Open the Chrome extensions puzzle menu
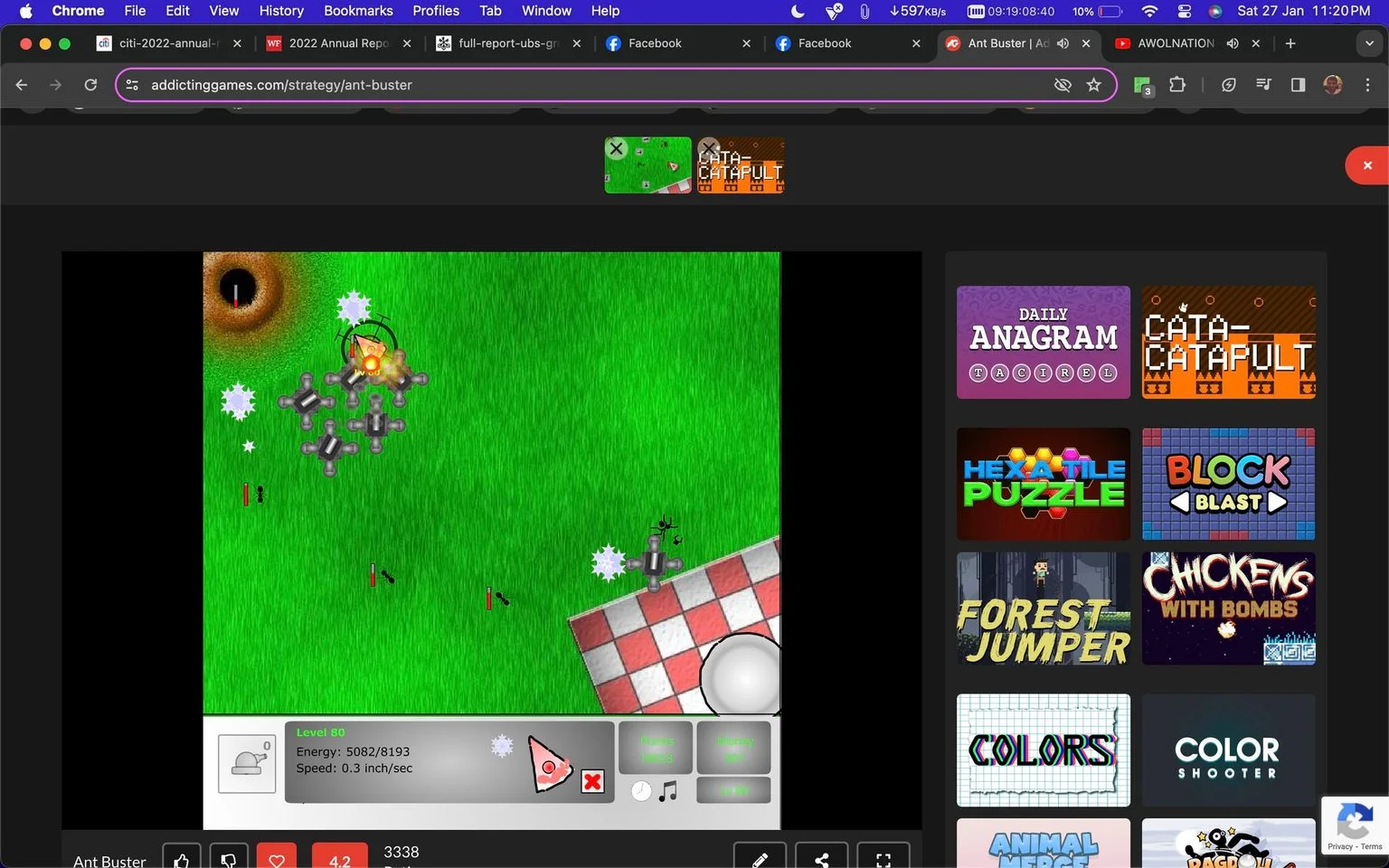This screenshot has width=1389, height=868. click(1176, 85)
